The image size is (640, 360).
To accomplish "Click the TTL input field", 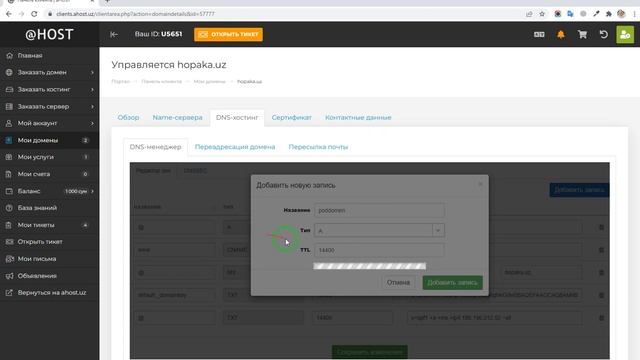I will click(379, 250).
